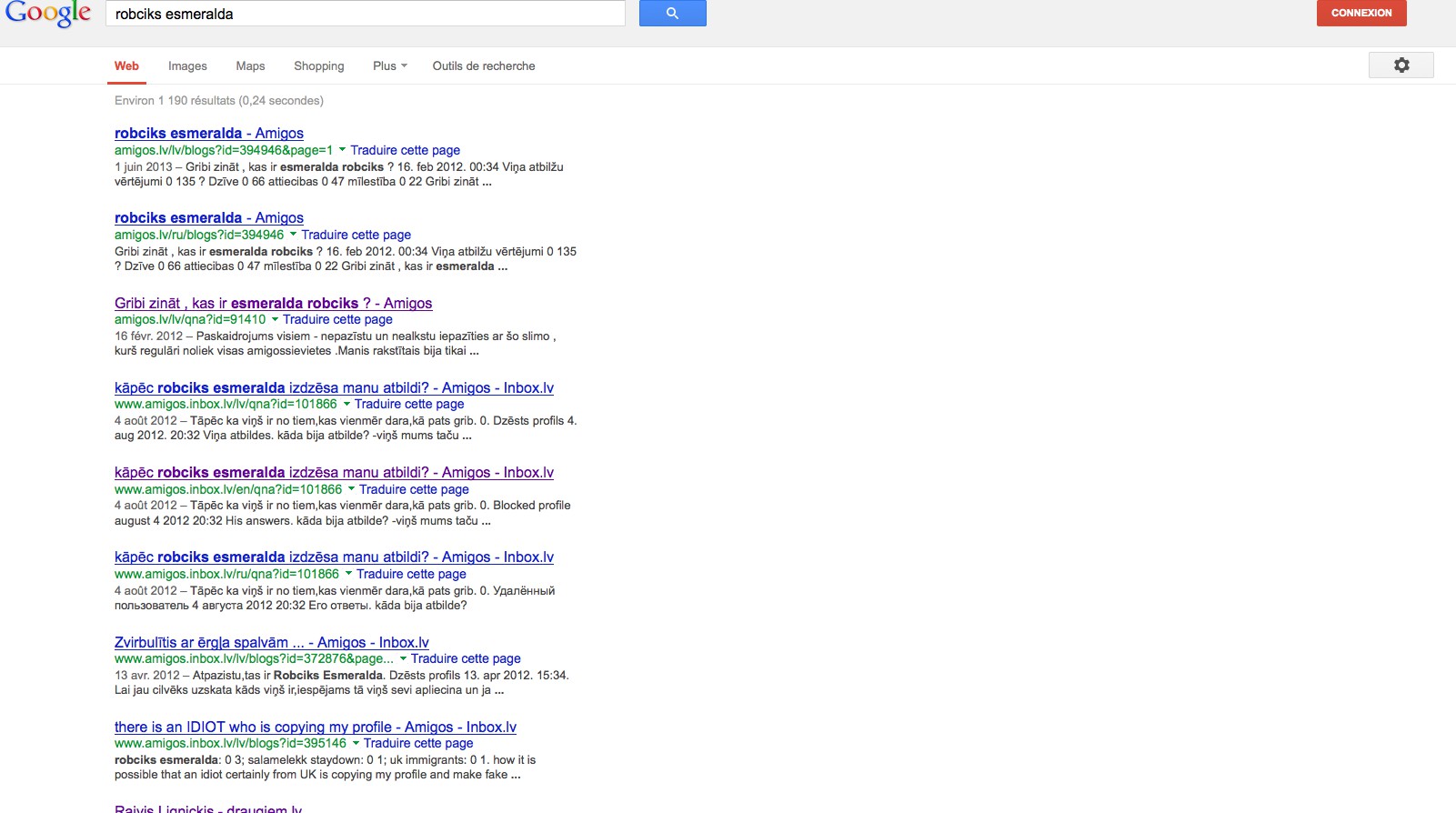Open first result with blogs?id=394946&page=1 URL
This screenshot has width=1456, height=813.
[x=209, y=133]
